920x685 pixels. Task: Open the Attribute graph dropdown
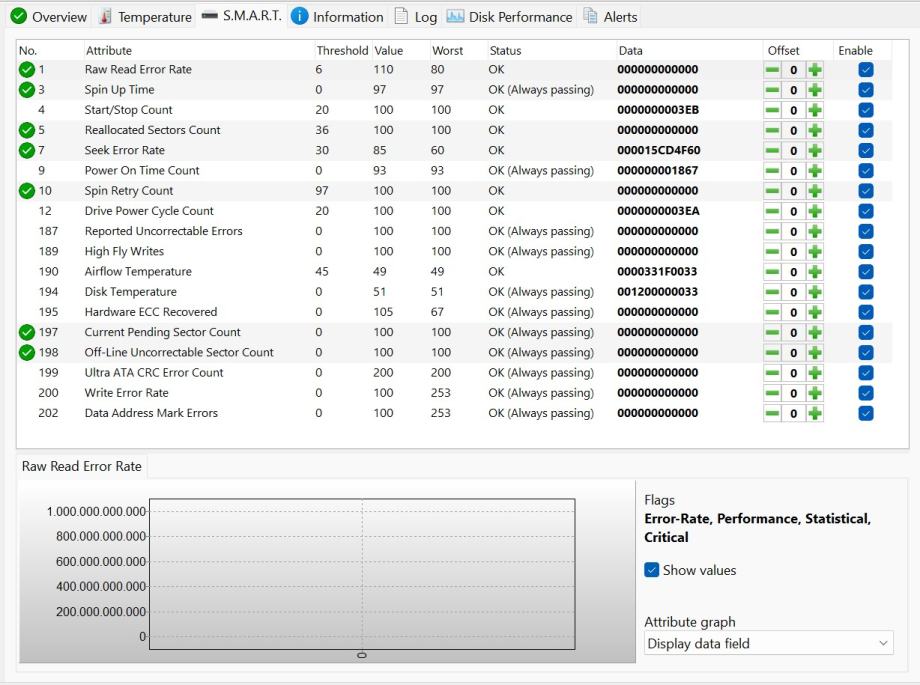coord(769,643)
